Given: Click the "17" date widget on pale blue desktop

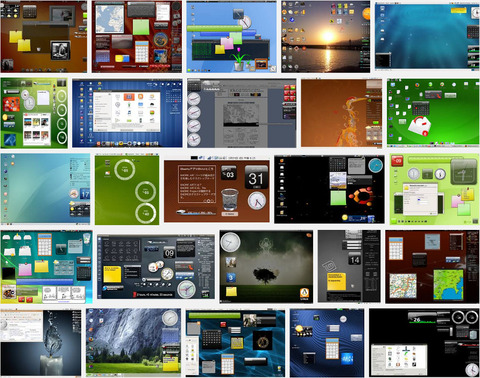Looking at the screenshot, I should (85, 194).
